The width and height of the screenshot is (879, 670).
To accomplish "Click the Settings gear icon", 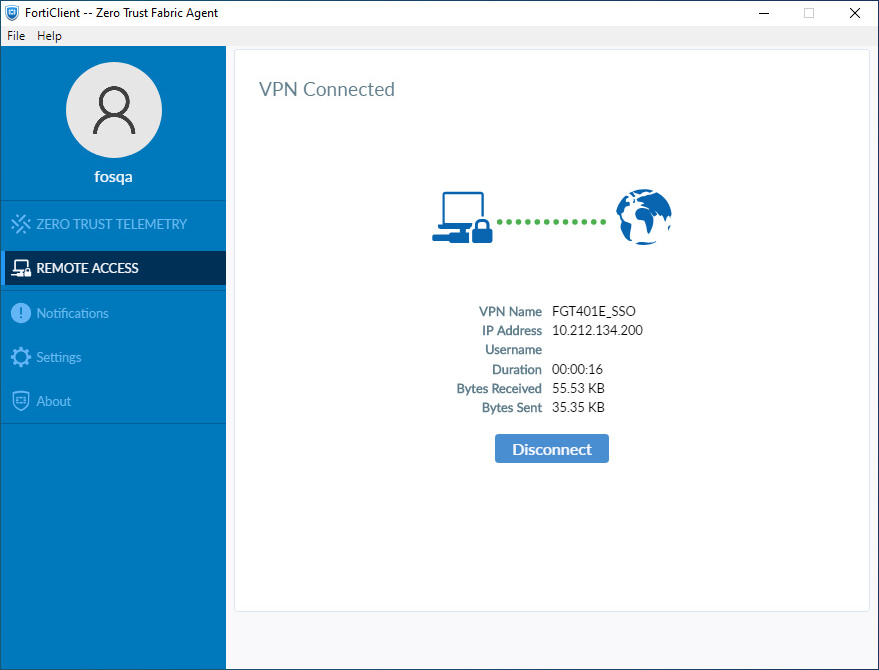I will click(x=20, y=357).
